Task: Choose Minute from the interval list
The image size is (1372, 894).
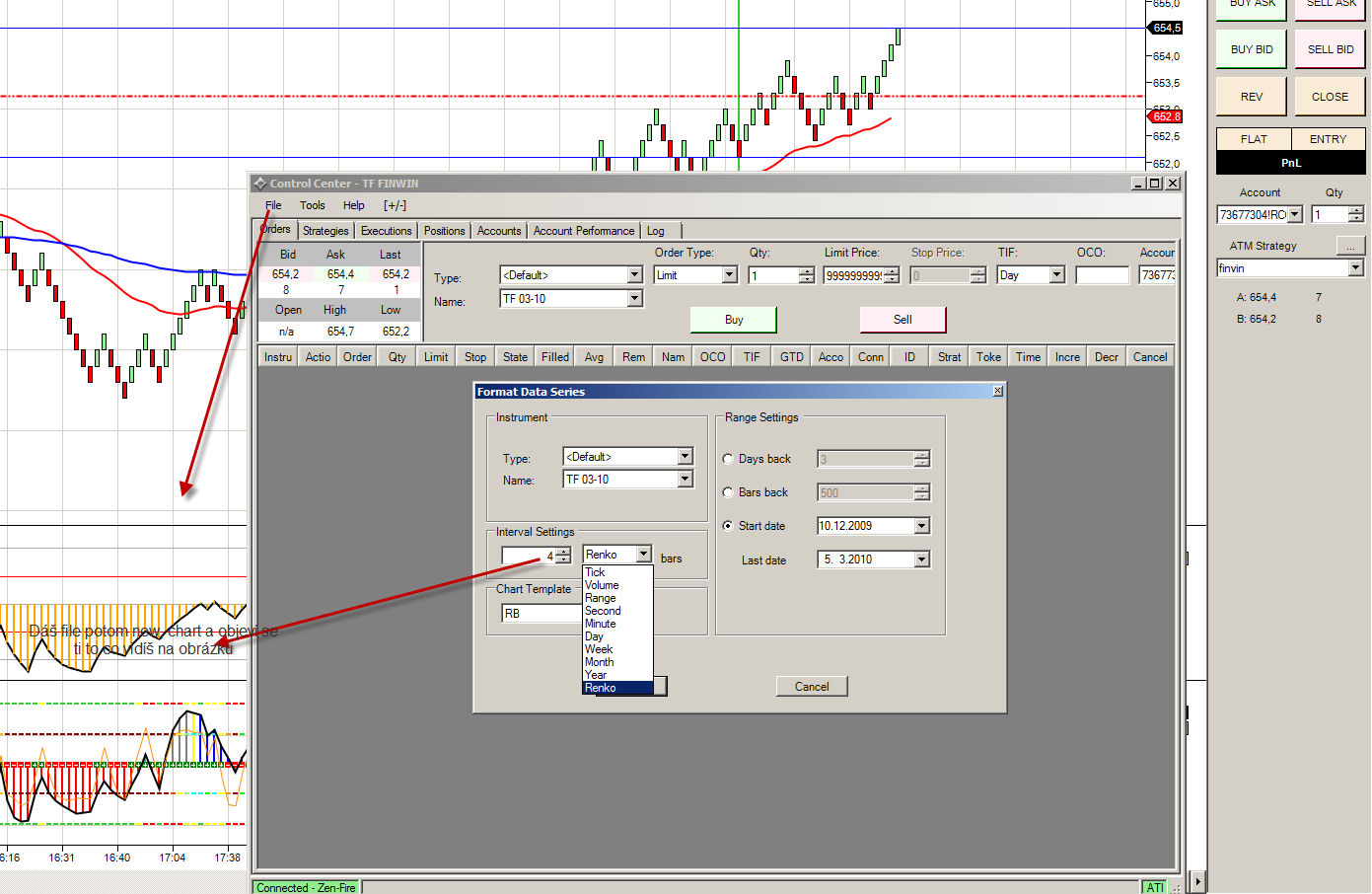Action: point(600,624)
